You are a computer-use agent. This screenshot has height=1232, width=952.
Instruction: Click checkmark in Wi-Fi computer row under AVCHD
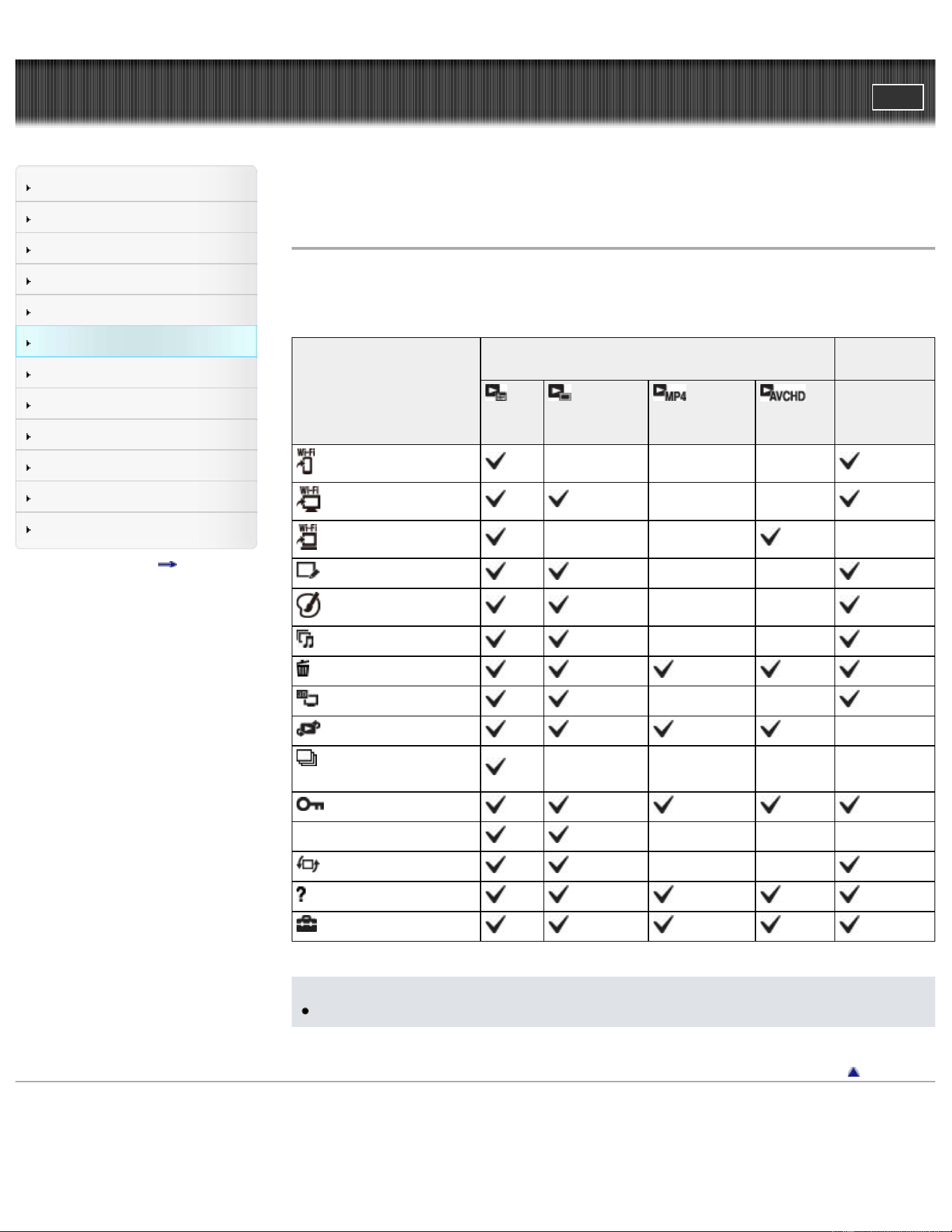click(x=770, y=537)
